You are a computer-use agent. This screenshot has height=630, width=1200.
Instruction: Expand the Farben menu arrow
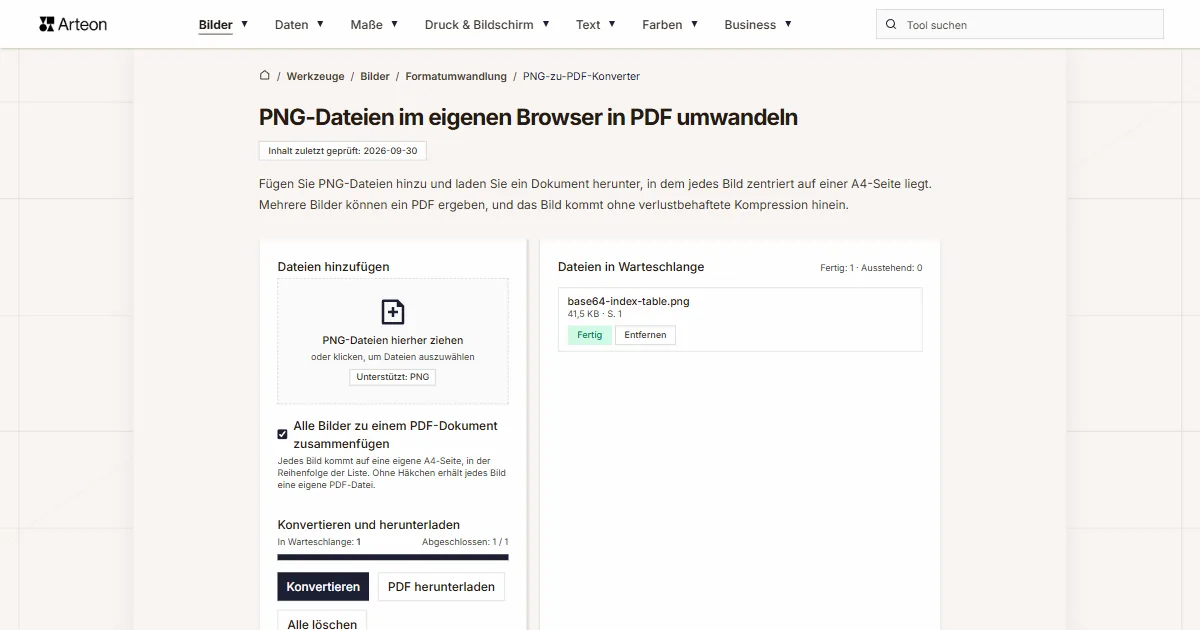[x=694, y=24]
